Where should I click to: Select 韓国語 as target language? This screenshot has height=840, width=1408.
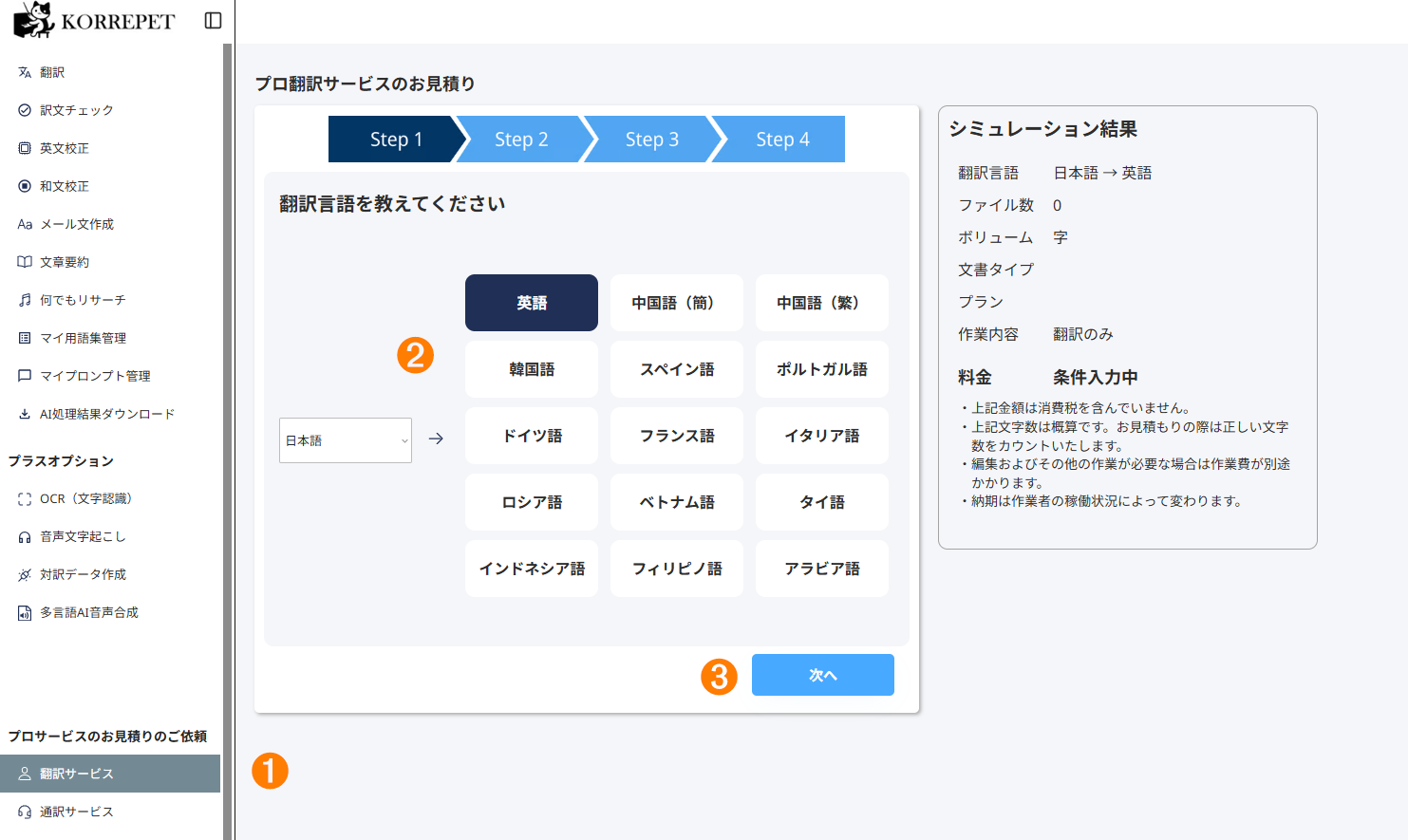tap(532, 369)
